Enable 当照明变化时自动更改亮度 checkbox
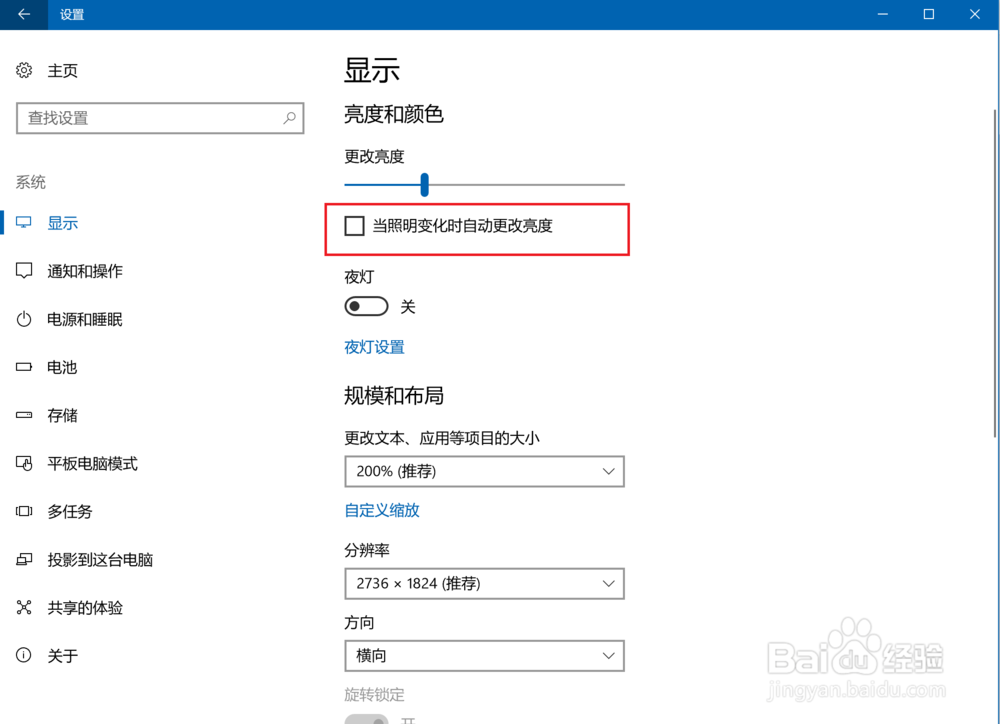 point(354,226)
